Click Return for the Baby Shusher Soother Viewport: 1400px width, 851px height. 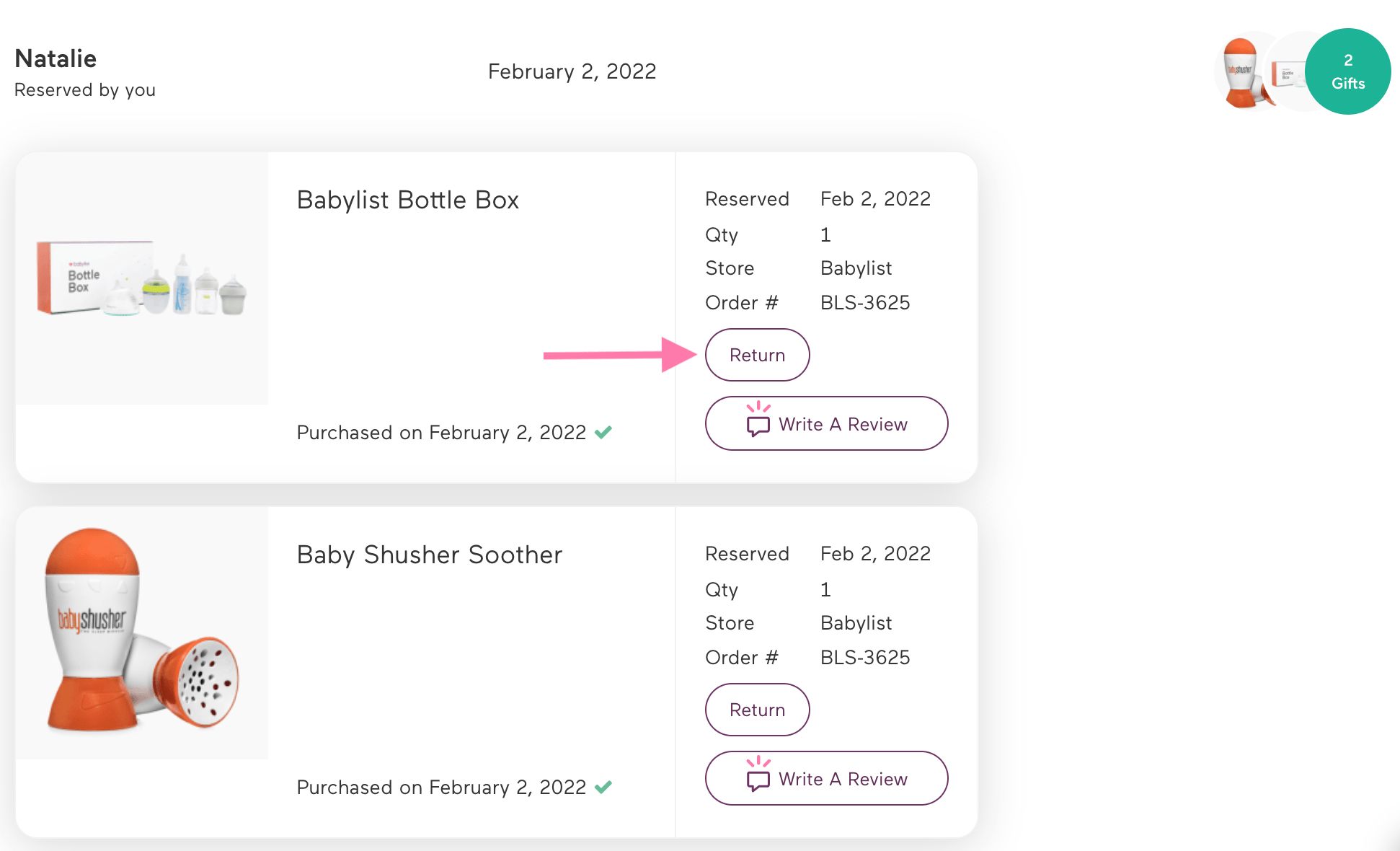757,710
